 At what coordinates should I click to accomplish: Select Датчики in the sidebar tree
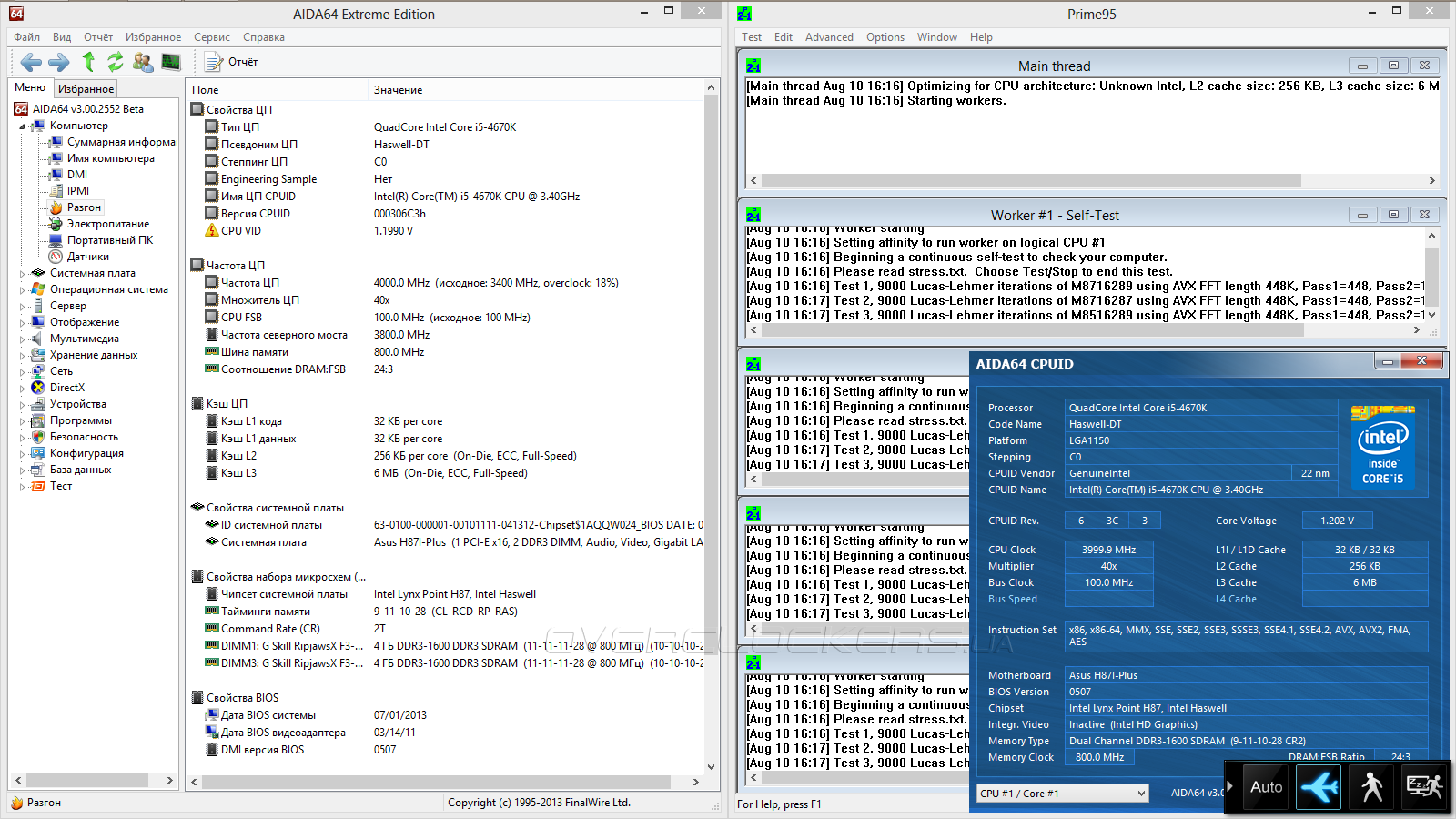pos(87,257)
